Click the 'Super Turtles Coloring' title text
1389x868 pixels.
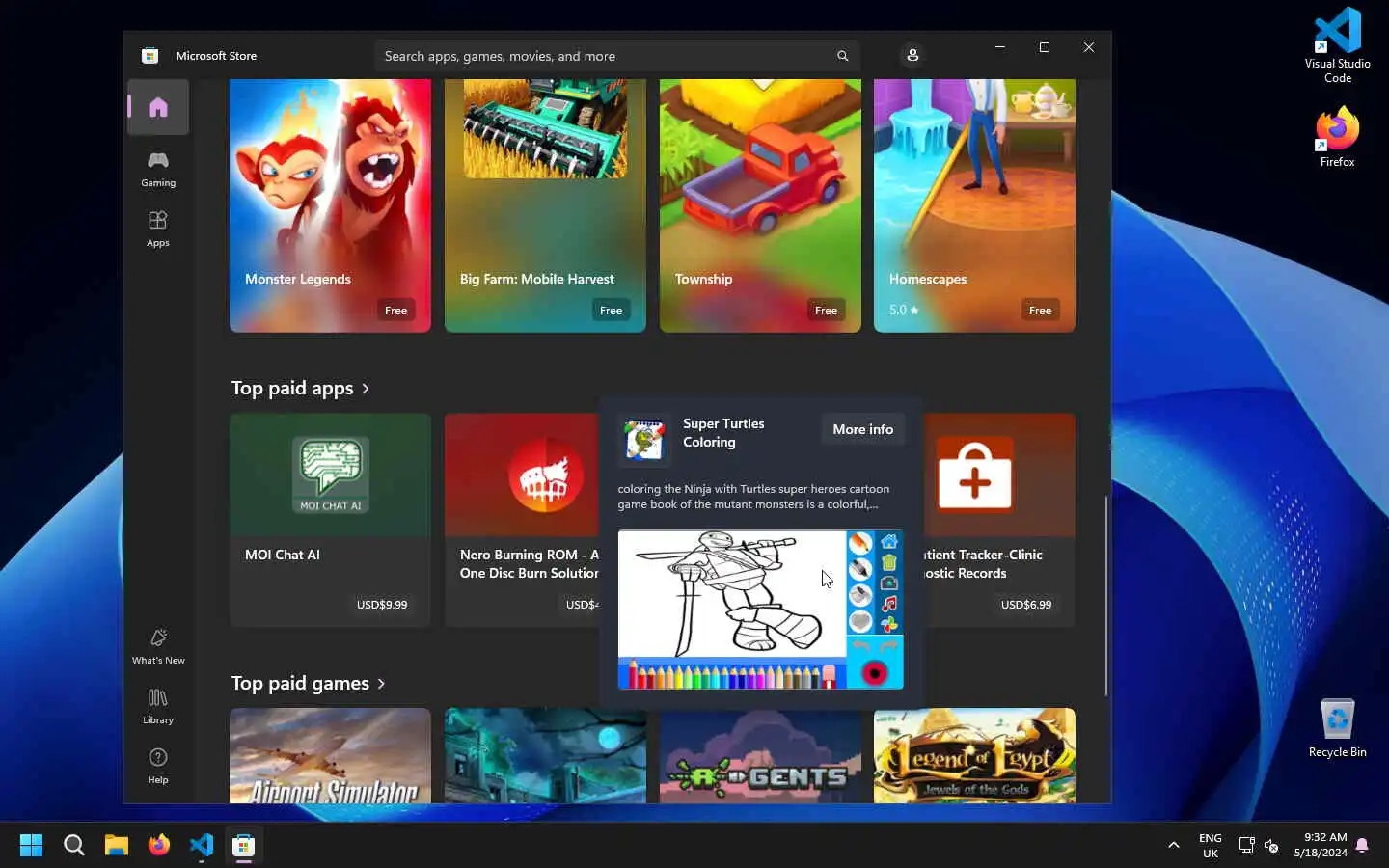pyautogui.click(x=723, y=433)
